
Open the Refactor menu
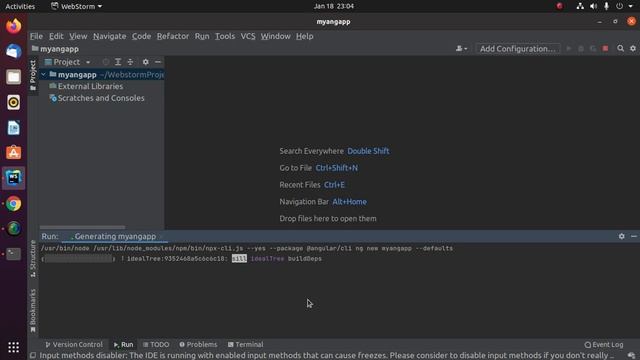point(173,36)
